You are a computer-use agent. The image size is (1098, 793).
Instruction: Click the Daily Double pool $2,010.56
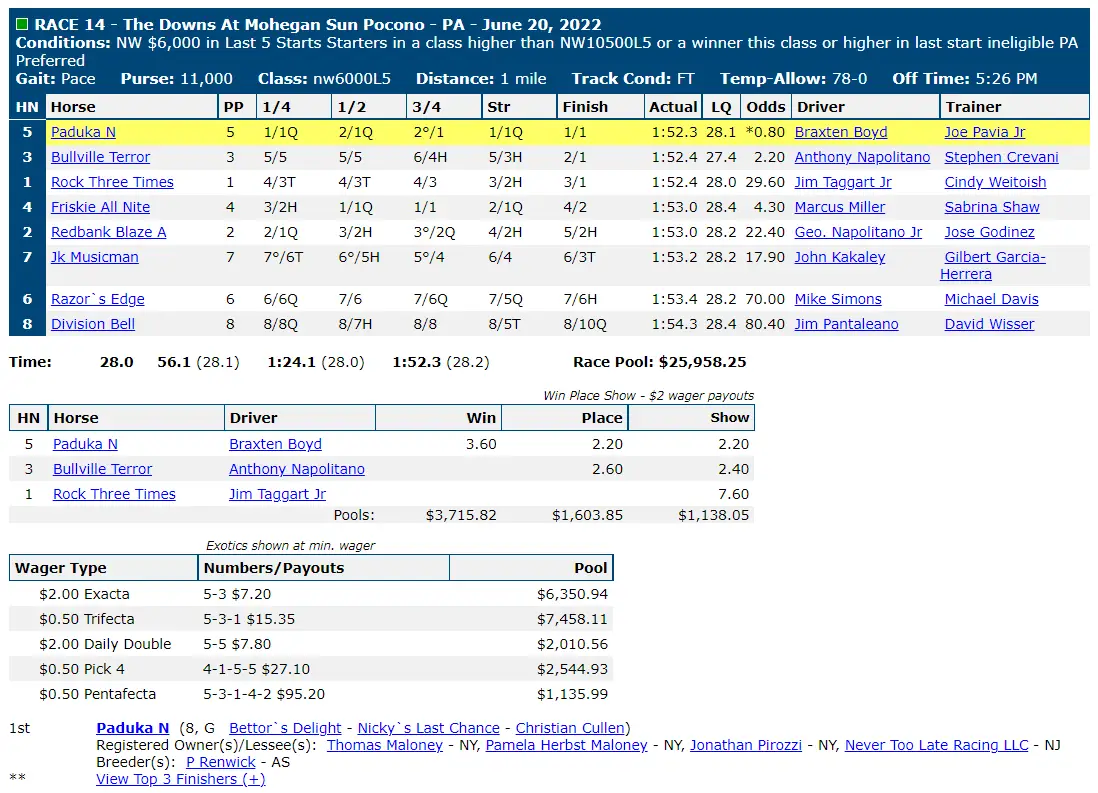(572, 644)
